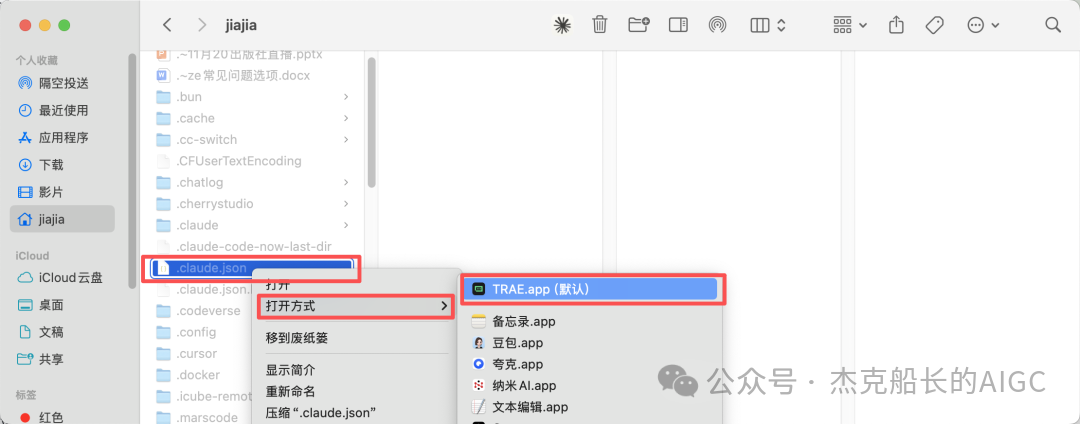This screenshot has height=424, width=1080.
Task: Open 影片 in the sidebar
Action: (63, 192)
